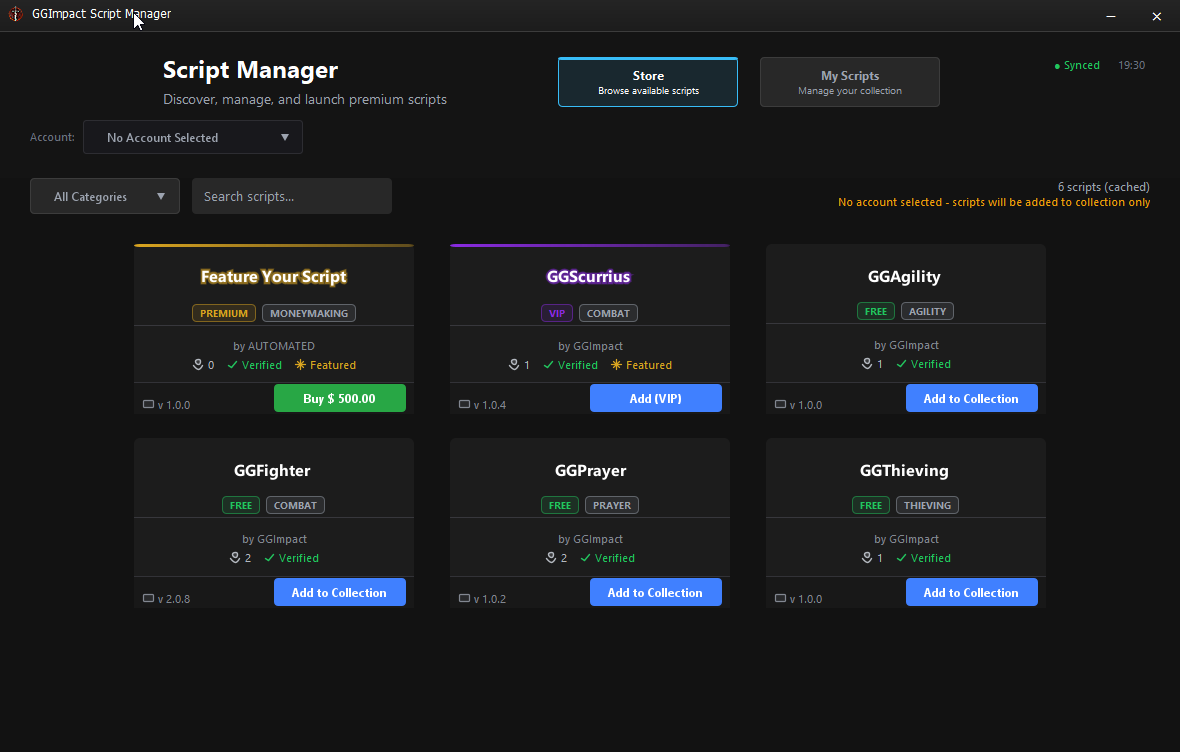Click the GGImpact app logo icon
This screenshot has width=1180, height=752.
(x=15, y=14)
